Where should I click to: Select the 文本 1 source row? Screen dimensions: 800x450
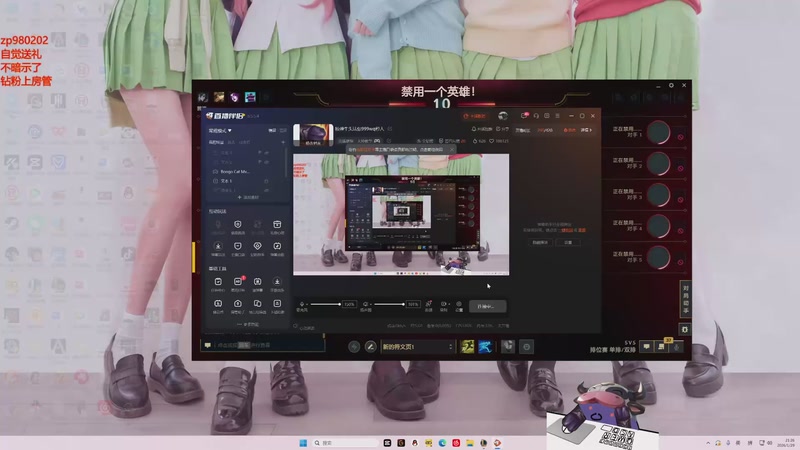coord(246,181)
